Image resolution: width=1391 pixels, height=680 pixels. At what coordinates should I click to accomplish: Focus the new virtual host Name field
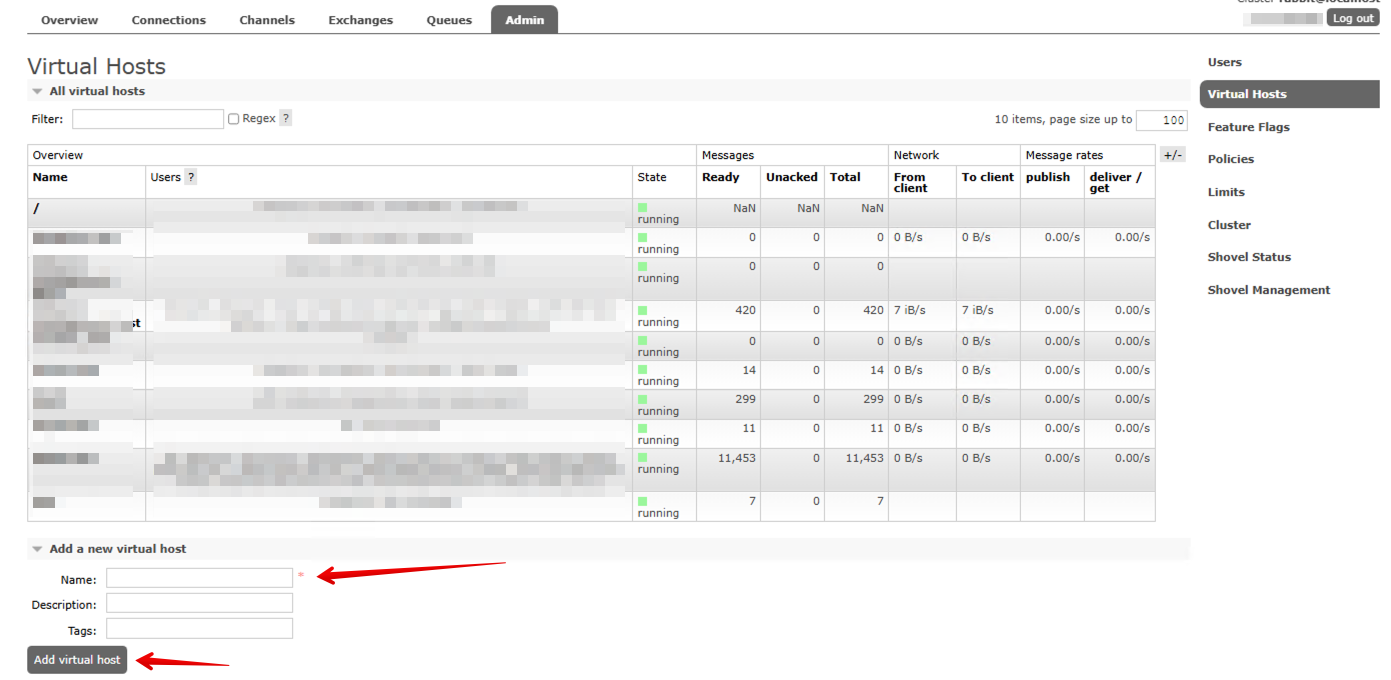click(x=199, y=578)
